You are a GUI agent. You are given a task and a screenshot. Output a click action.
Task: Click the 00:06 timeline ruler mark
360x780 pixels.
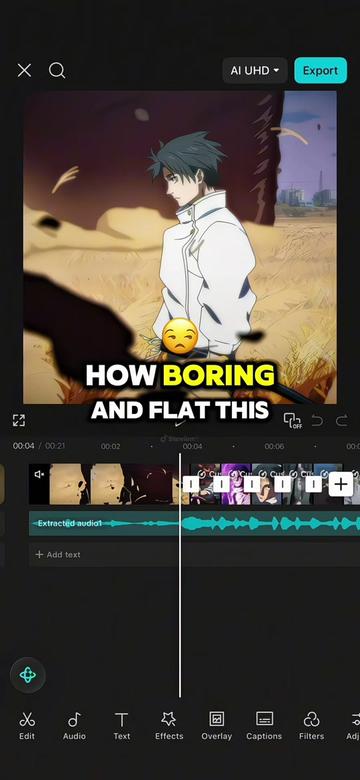tap(274, 446)
